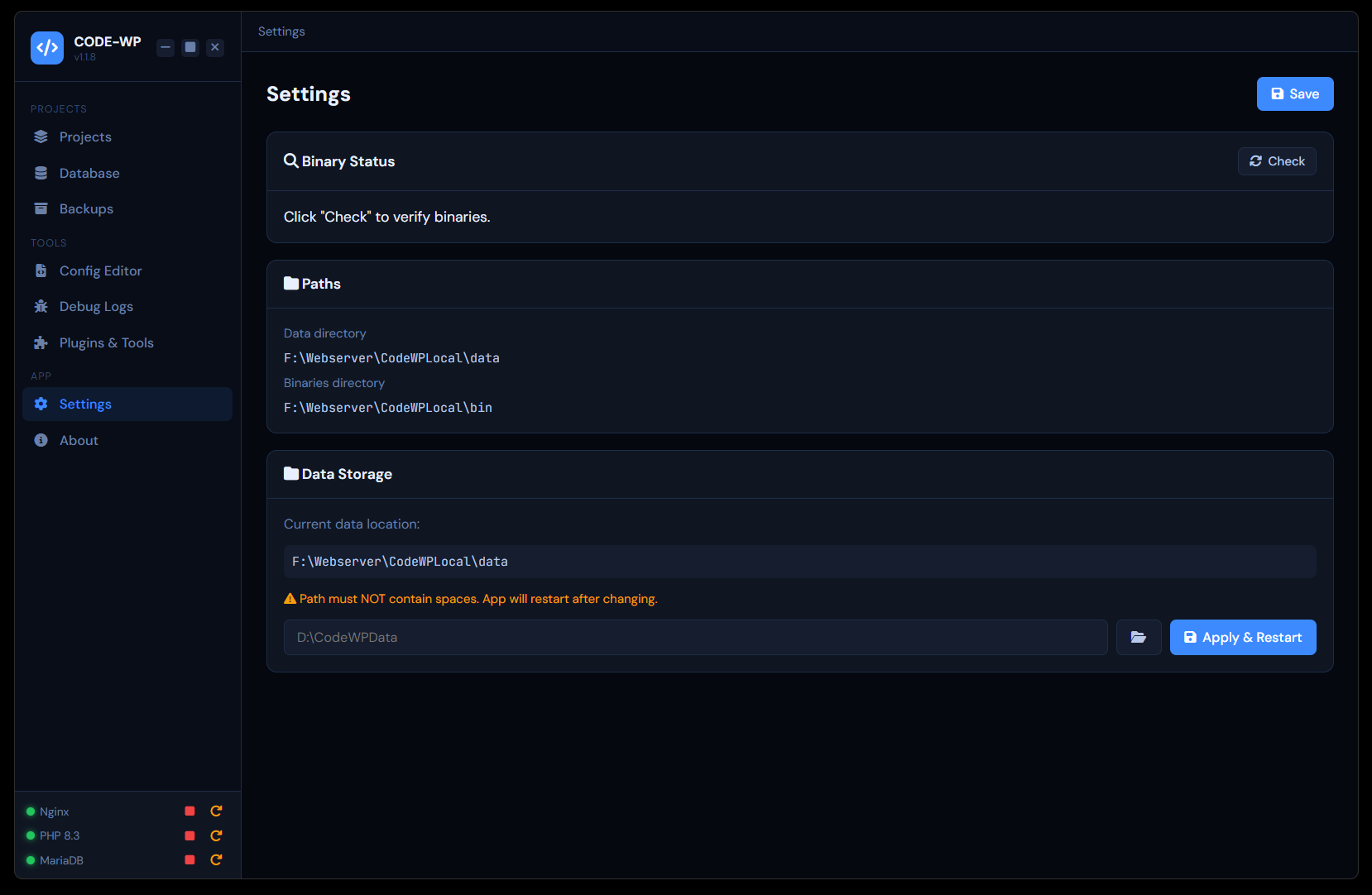
Task: Stop the Nginx service
Action: coord(189,811)
